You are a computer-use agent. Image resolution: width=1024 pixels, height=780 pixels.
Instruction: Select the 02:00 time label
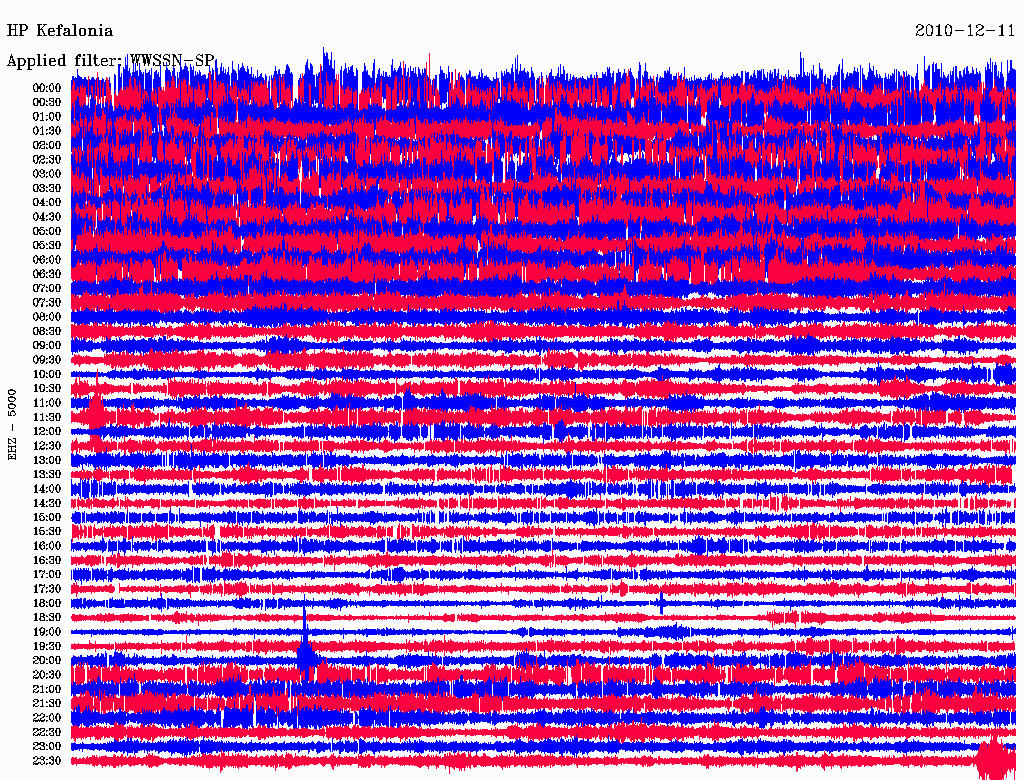coord(47,145)
